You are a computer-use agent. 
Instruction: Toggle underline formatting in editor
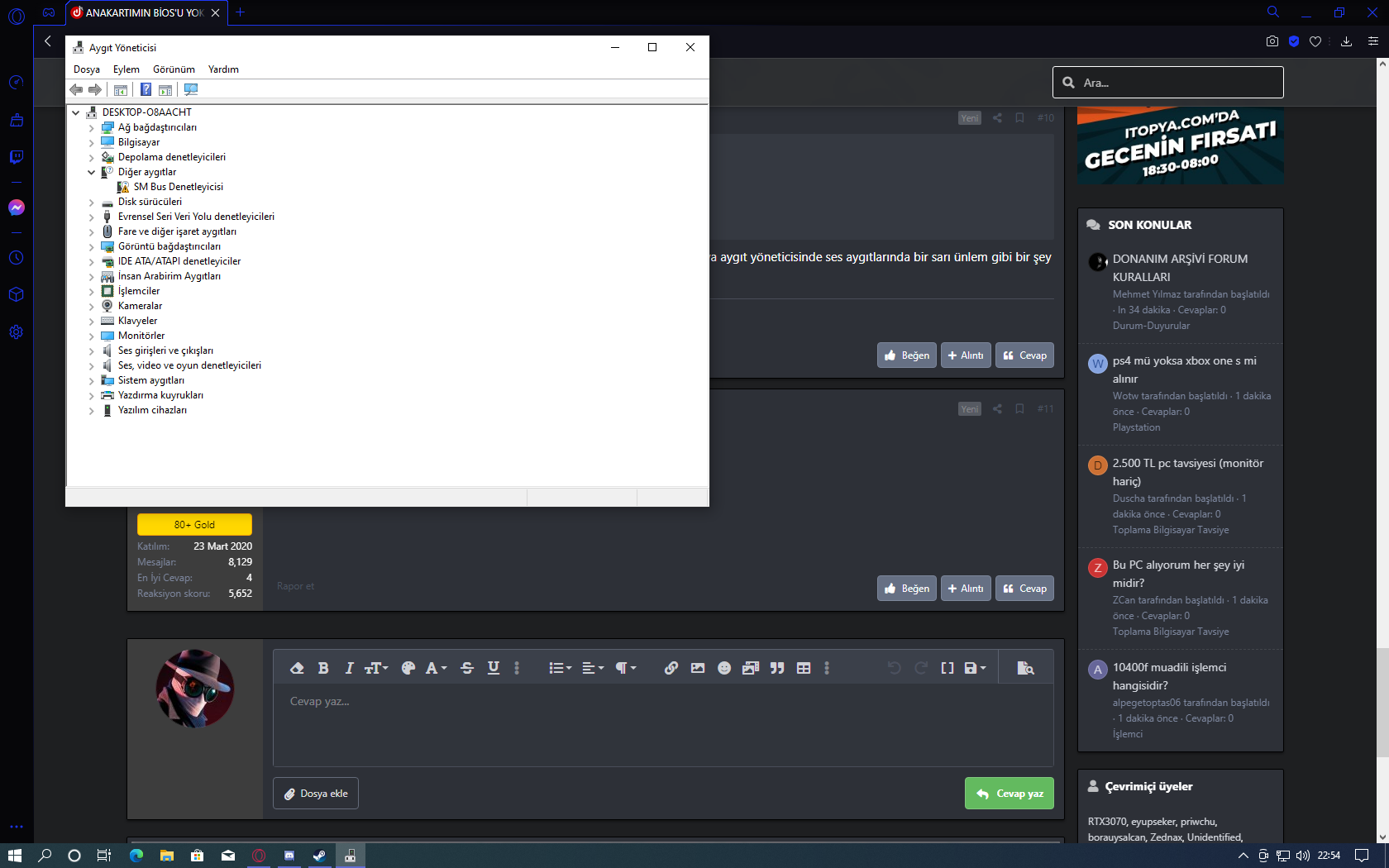494,668
